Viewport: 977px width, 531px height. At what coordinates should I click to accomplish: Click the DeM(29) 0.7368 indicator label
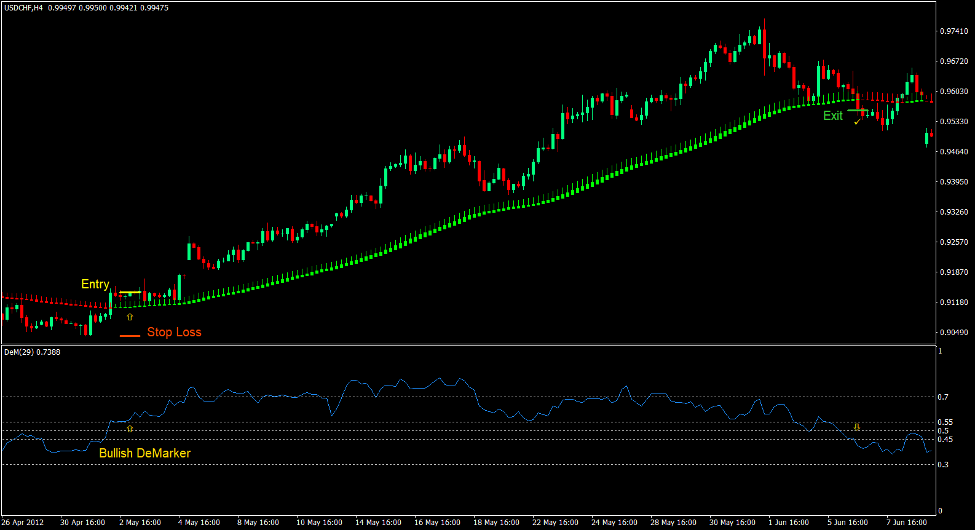coord(32,353)
